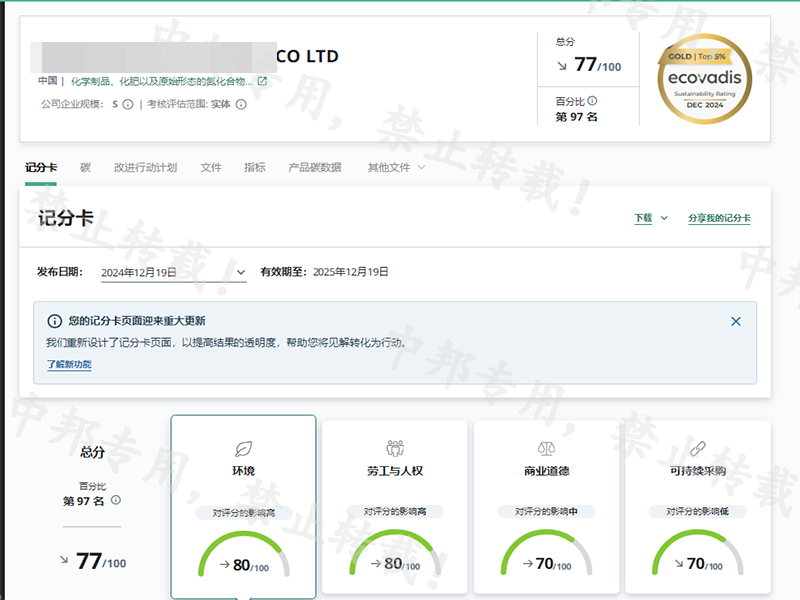Close the scorecard update notice banner
This screenshot has width=800, height=600.
pyautogui.click(x=736, y=321)
